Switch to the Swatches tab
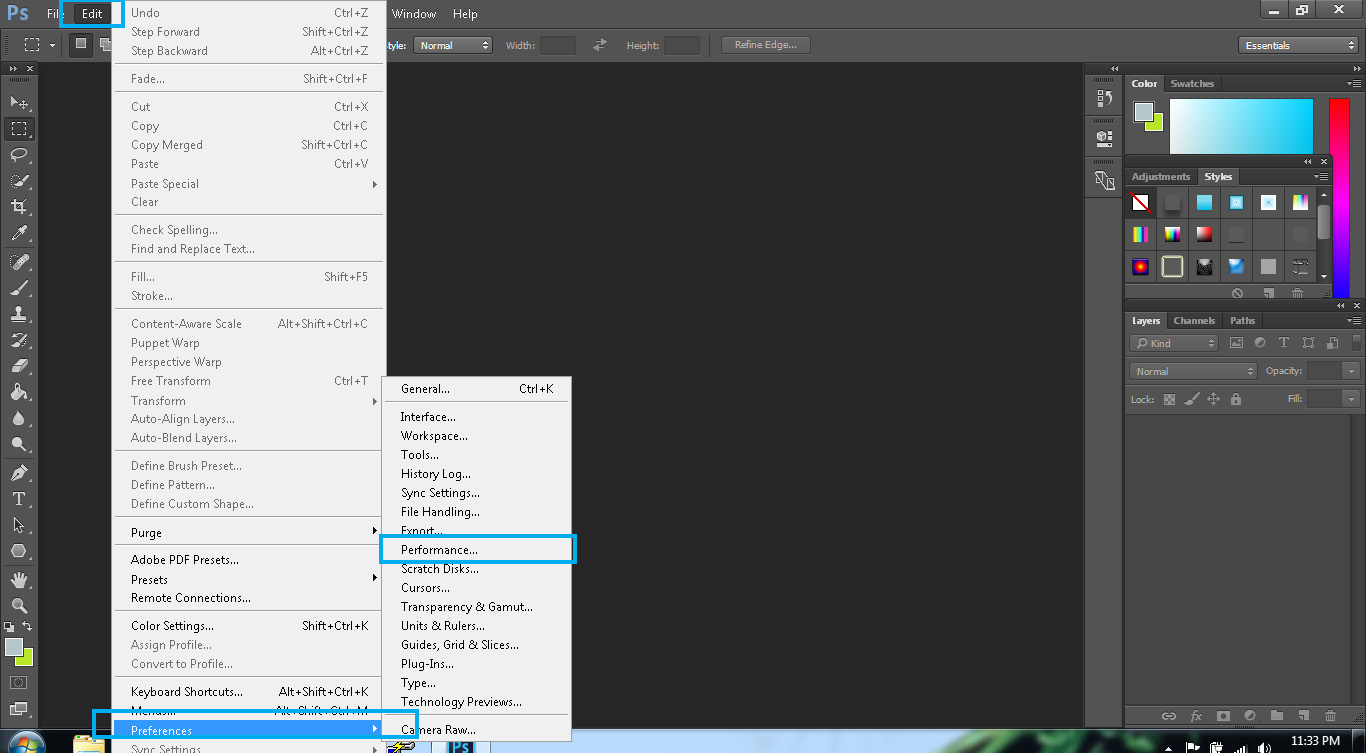The image size is (1366, 753). pos(1192,84)
